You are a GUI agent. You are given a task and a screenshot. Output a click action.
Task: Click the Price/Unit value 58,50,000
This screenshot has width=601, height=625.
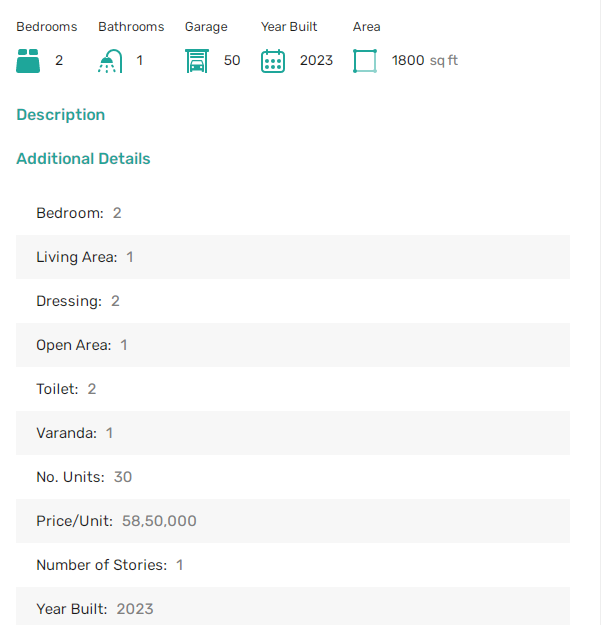(x=159, y=521)
